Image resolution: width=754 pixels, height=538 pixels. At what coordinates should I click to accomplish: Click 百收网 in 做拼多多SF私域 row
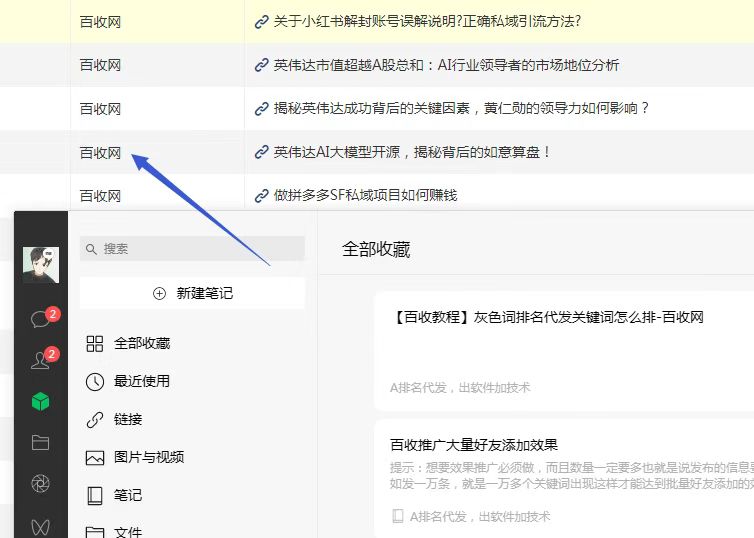[100, 196]
